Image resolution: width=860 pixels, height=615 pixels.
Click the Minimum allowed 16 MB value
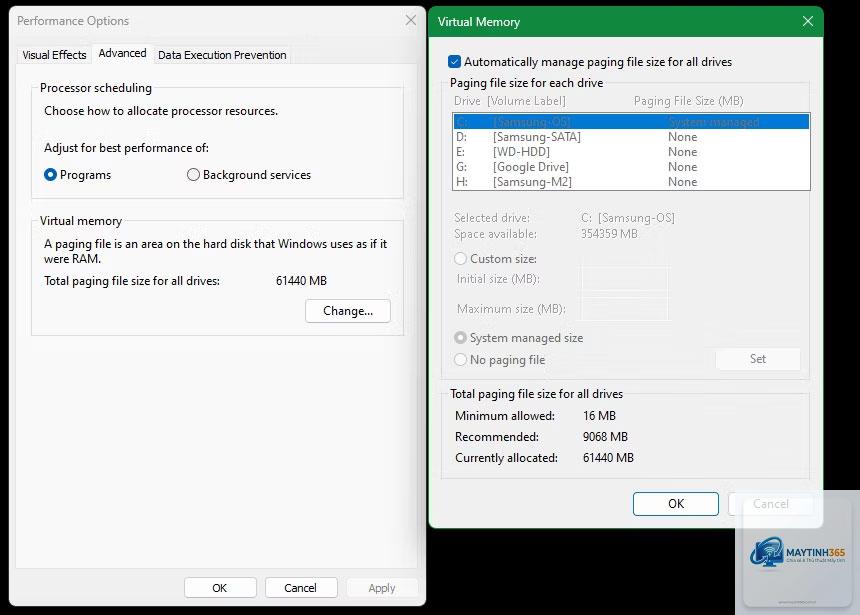(x=599, y=416)
